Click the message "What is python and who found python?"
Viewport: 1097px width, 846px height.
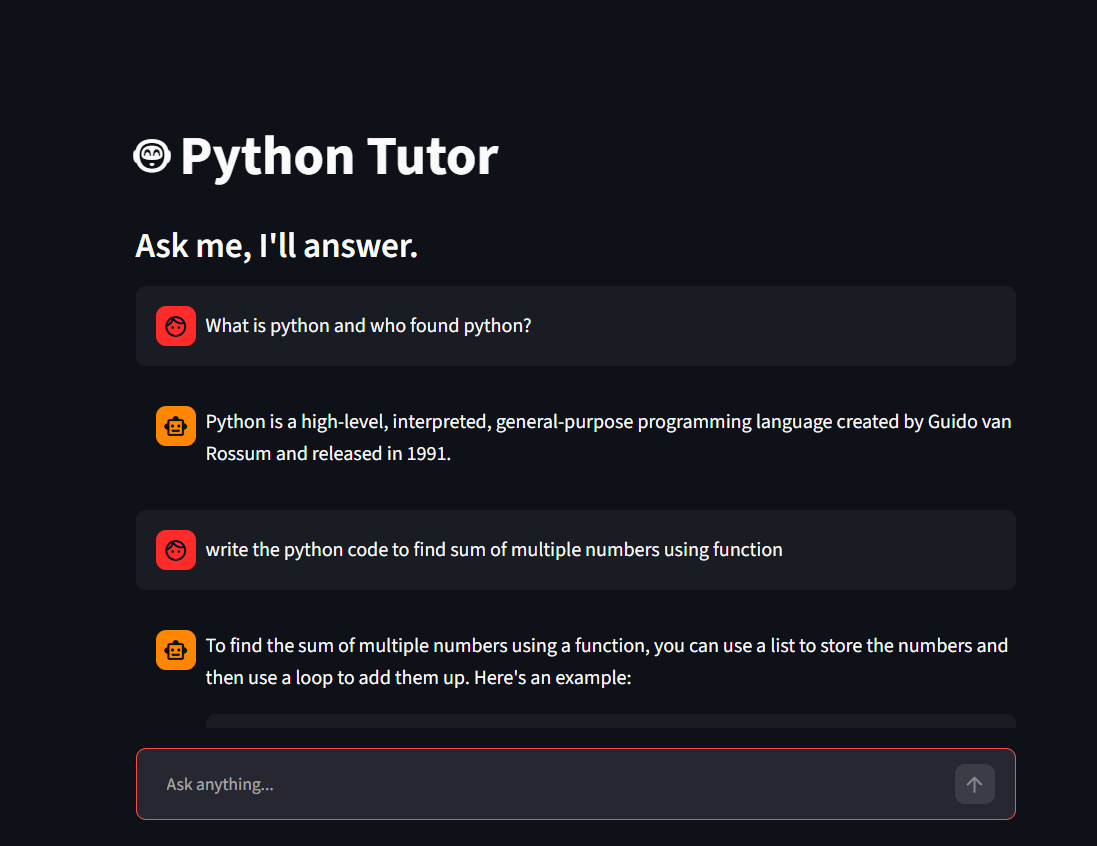pyautogui.click(x=369, y=326)
